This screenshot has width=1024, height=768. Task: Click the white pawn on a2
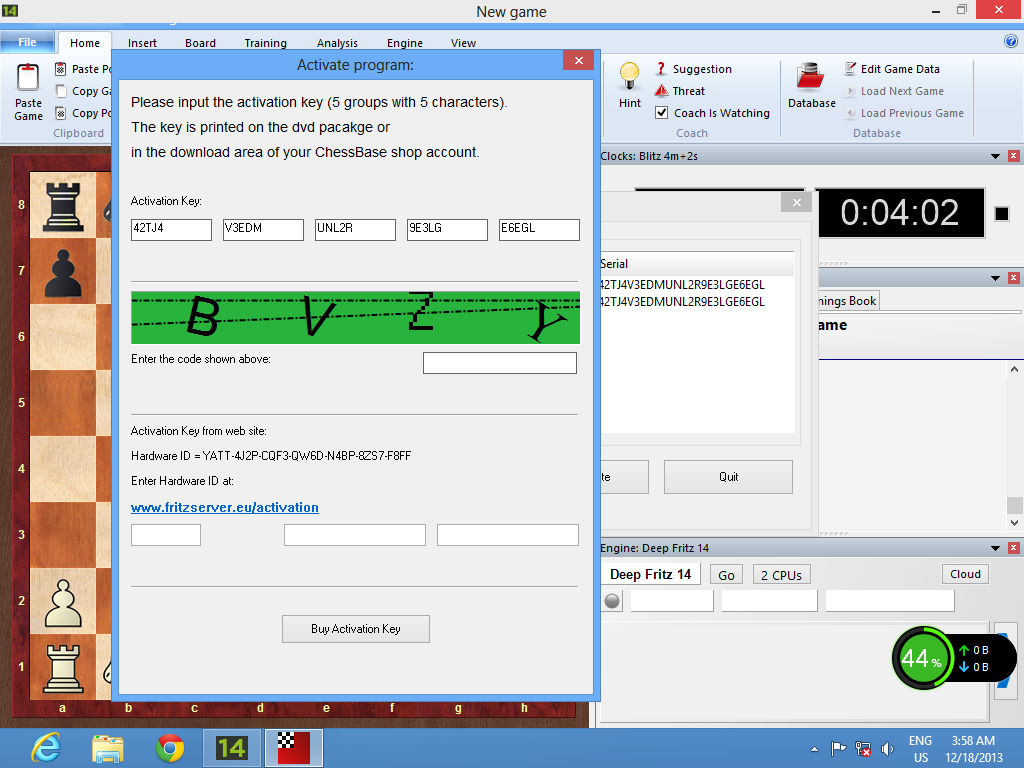(x=63, y=603)
